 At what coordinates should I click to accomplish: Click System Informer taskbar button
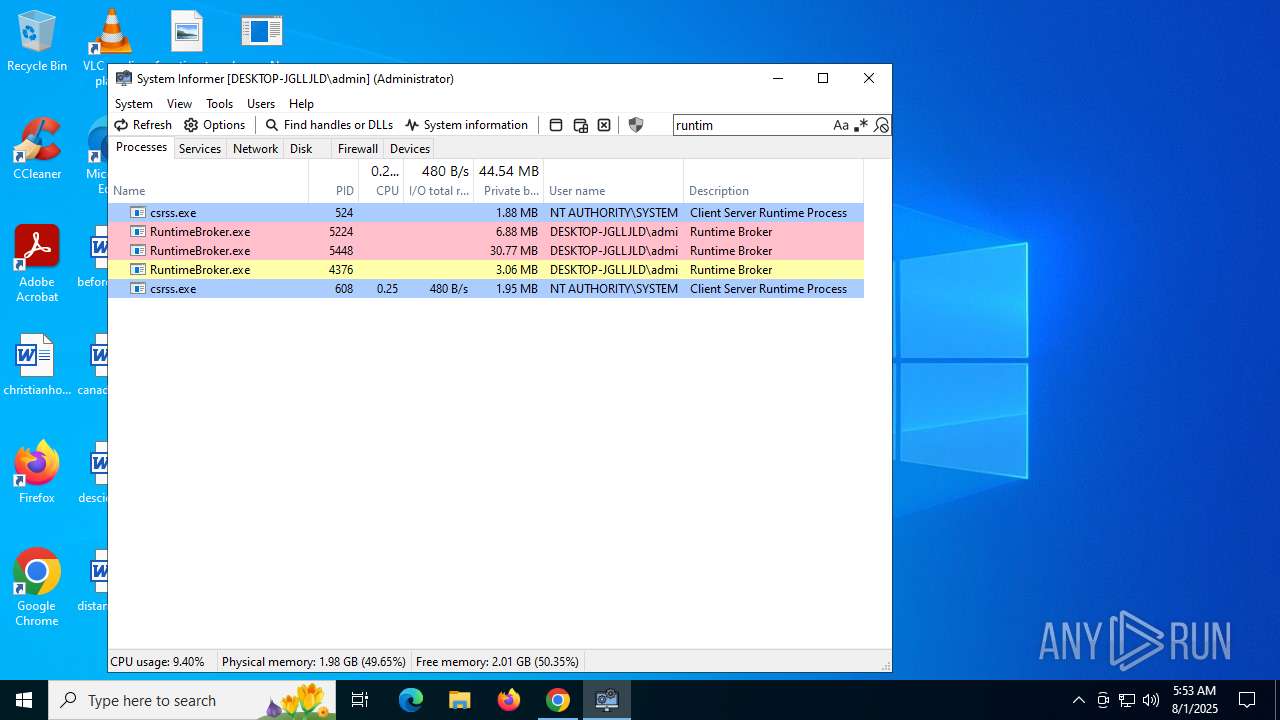[x=607, y=700]
